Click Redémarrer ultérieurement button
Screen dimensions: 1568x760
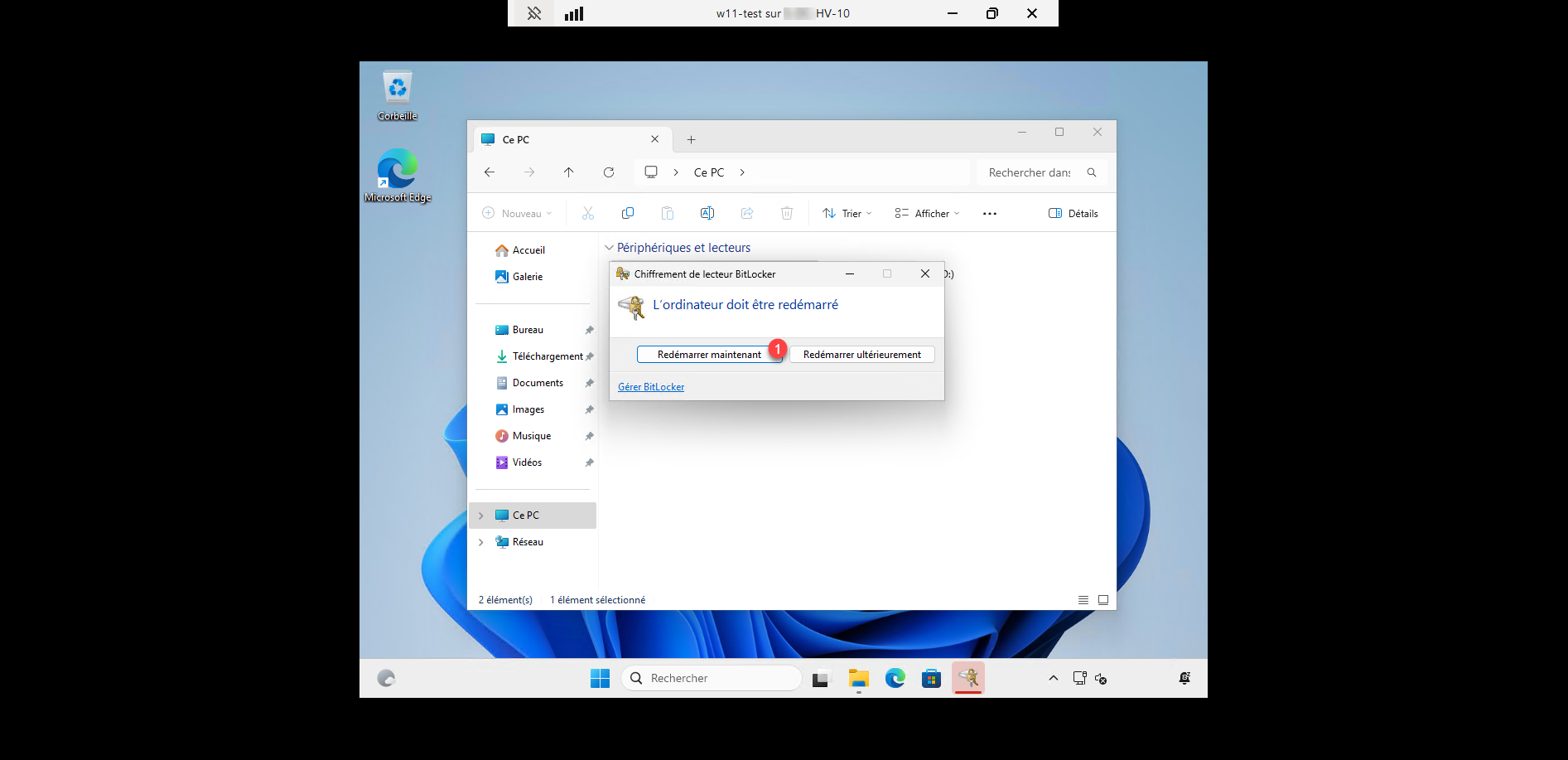click(861, 355)
